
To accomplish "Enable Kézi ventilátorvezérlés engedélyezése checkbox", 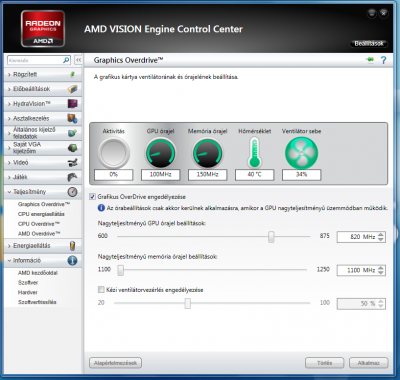I will [x=101, y=290].
